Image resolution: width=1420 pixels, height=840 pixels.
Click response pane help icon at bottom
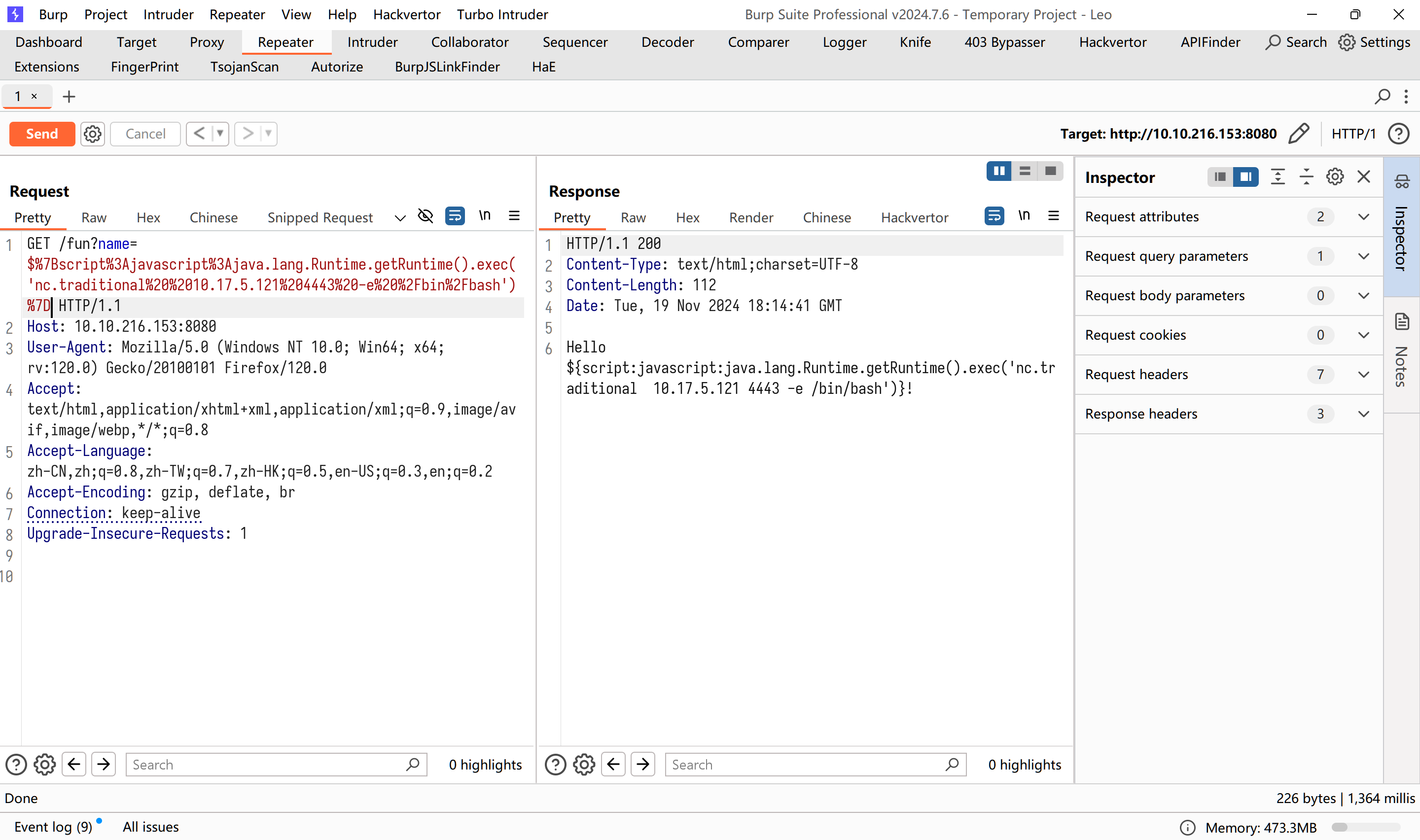click(555, 765)
